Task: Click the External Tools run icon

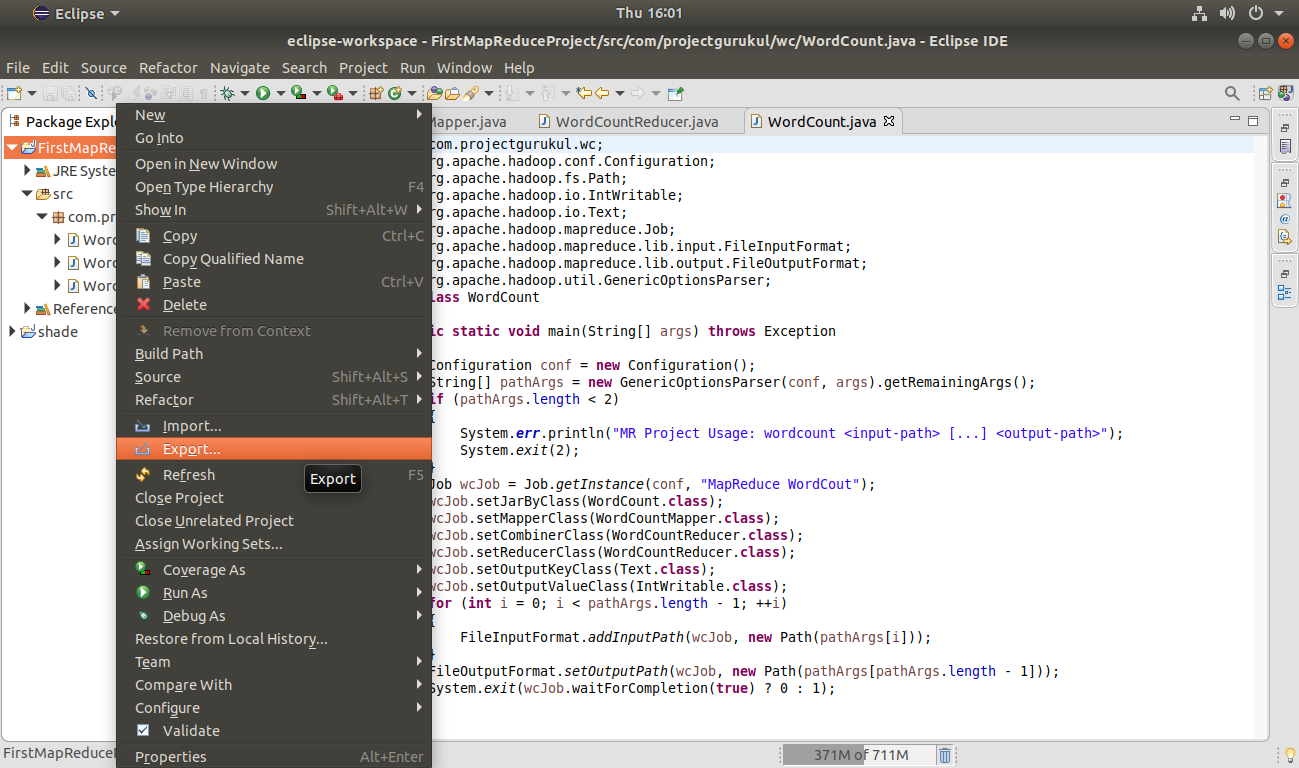Action: coord(334,93)
